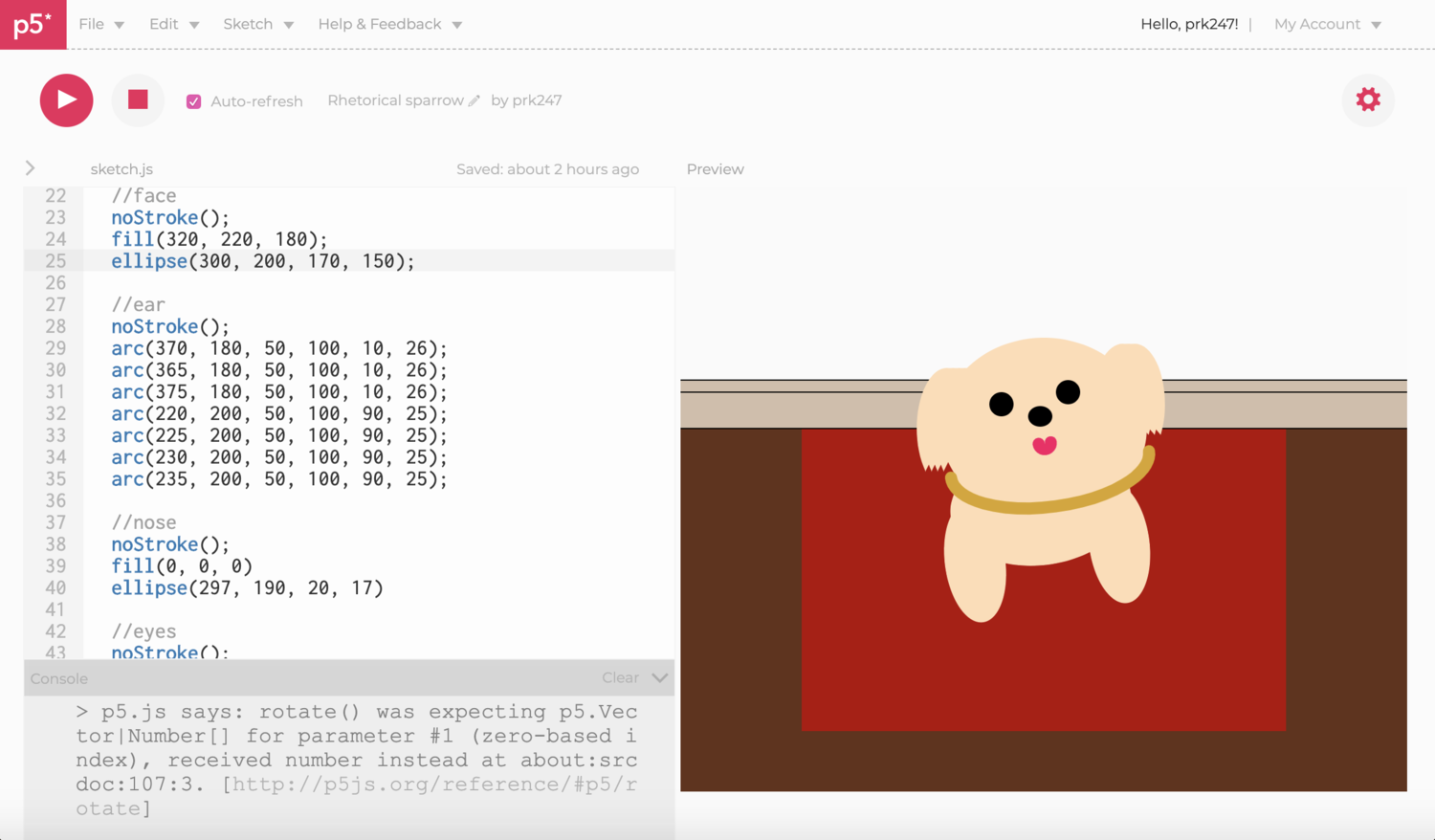Open the Sketch menu
This screenshot has width=1435, height=840.
pos(258,24)
